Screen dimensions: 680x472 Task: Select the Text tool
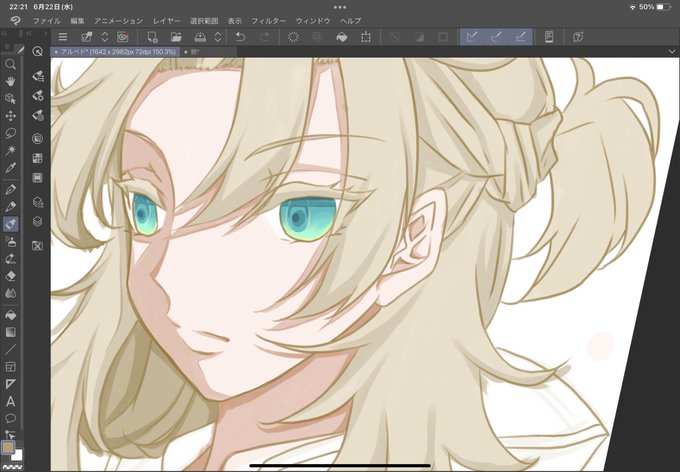10,401
